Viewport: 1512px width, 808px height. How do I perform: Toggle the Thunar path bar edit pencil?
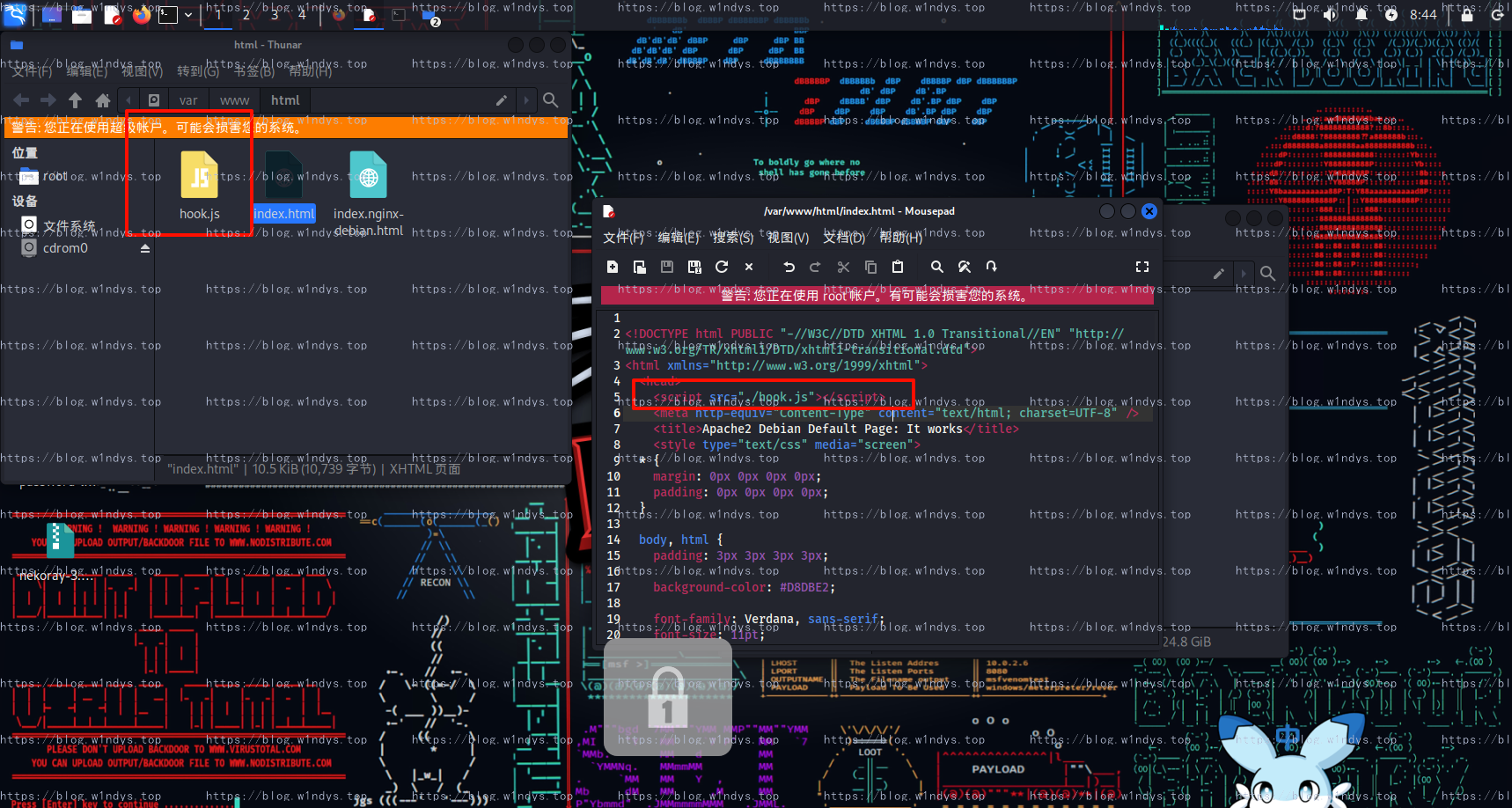pyautogui.click(x=502, y=100)
